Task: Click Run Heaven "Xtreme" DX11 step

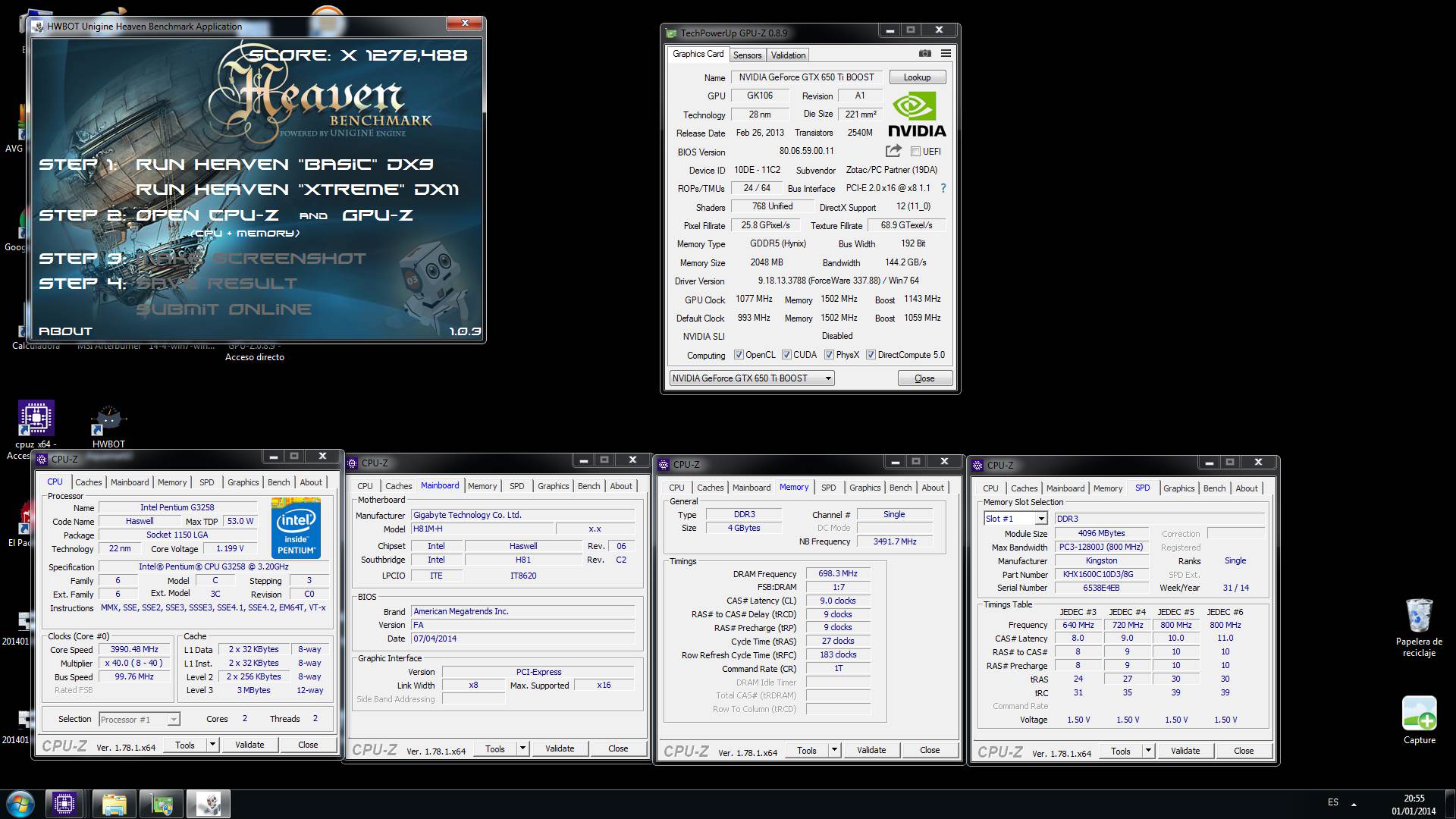Action: (x=297, y=190)
